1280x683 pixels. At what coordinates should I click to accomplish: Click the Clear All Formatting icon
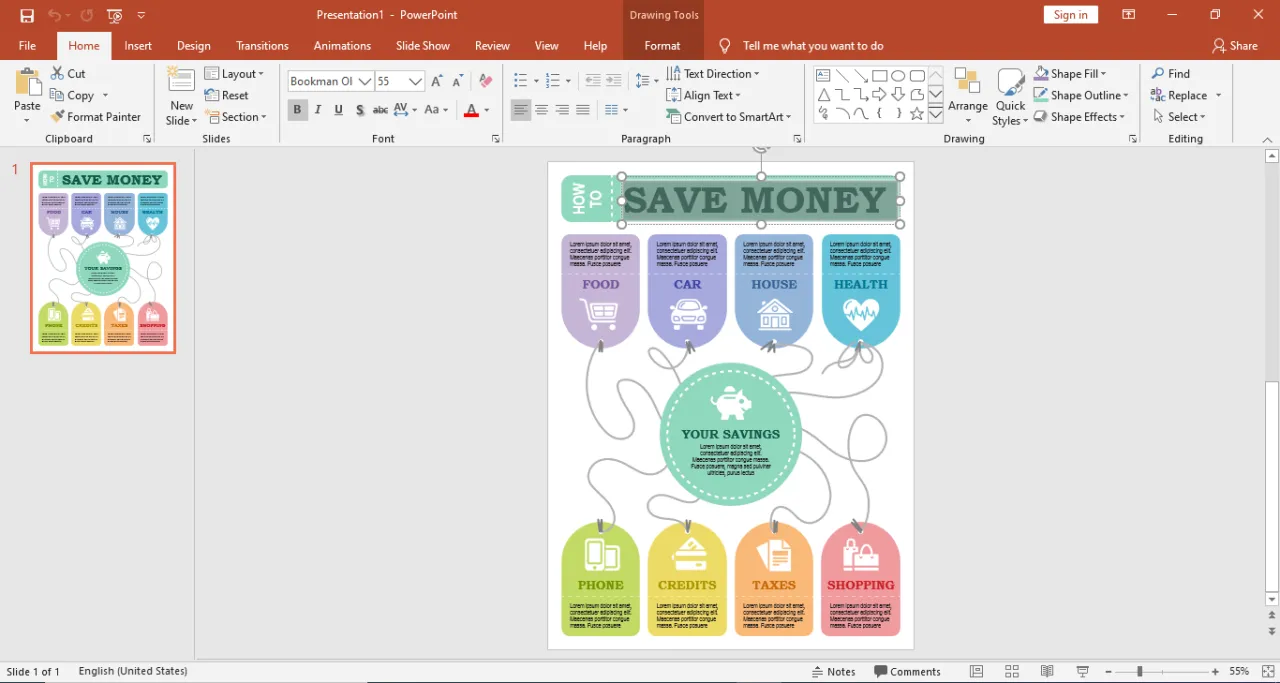coord(486,81)
